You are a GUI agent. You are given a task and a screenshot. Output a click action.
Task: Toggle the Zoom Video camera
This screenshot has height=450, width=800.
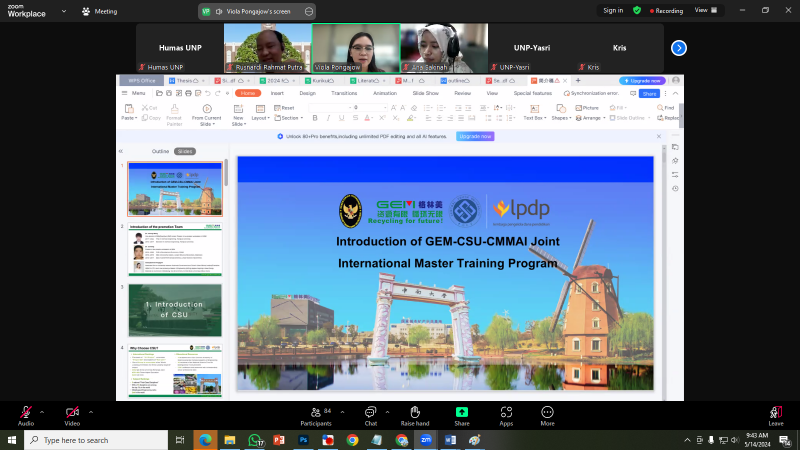coord(72,416)
